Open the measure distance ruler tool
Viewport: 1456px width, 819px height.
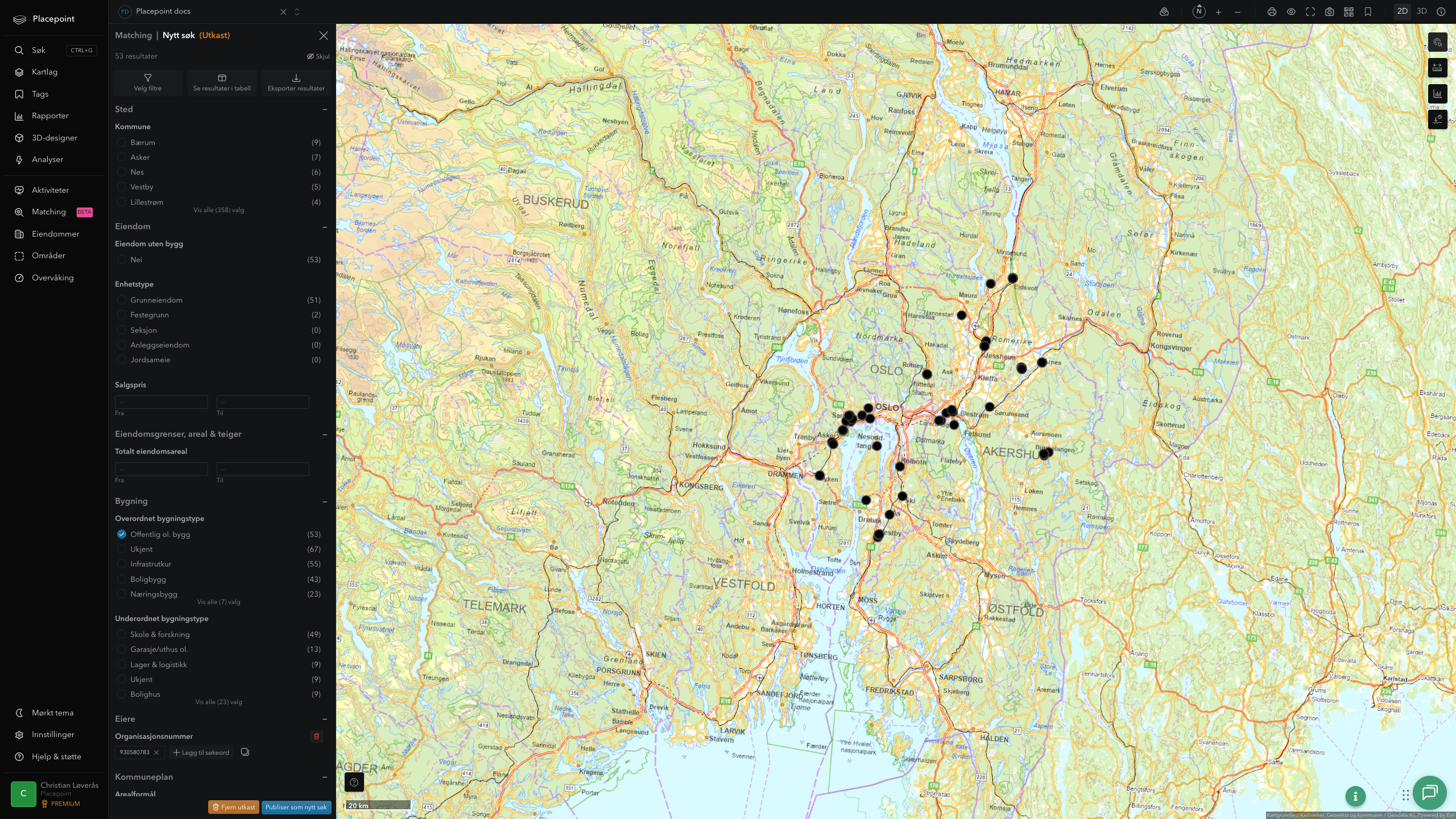[1437, 68]
